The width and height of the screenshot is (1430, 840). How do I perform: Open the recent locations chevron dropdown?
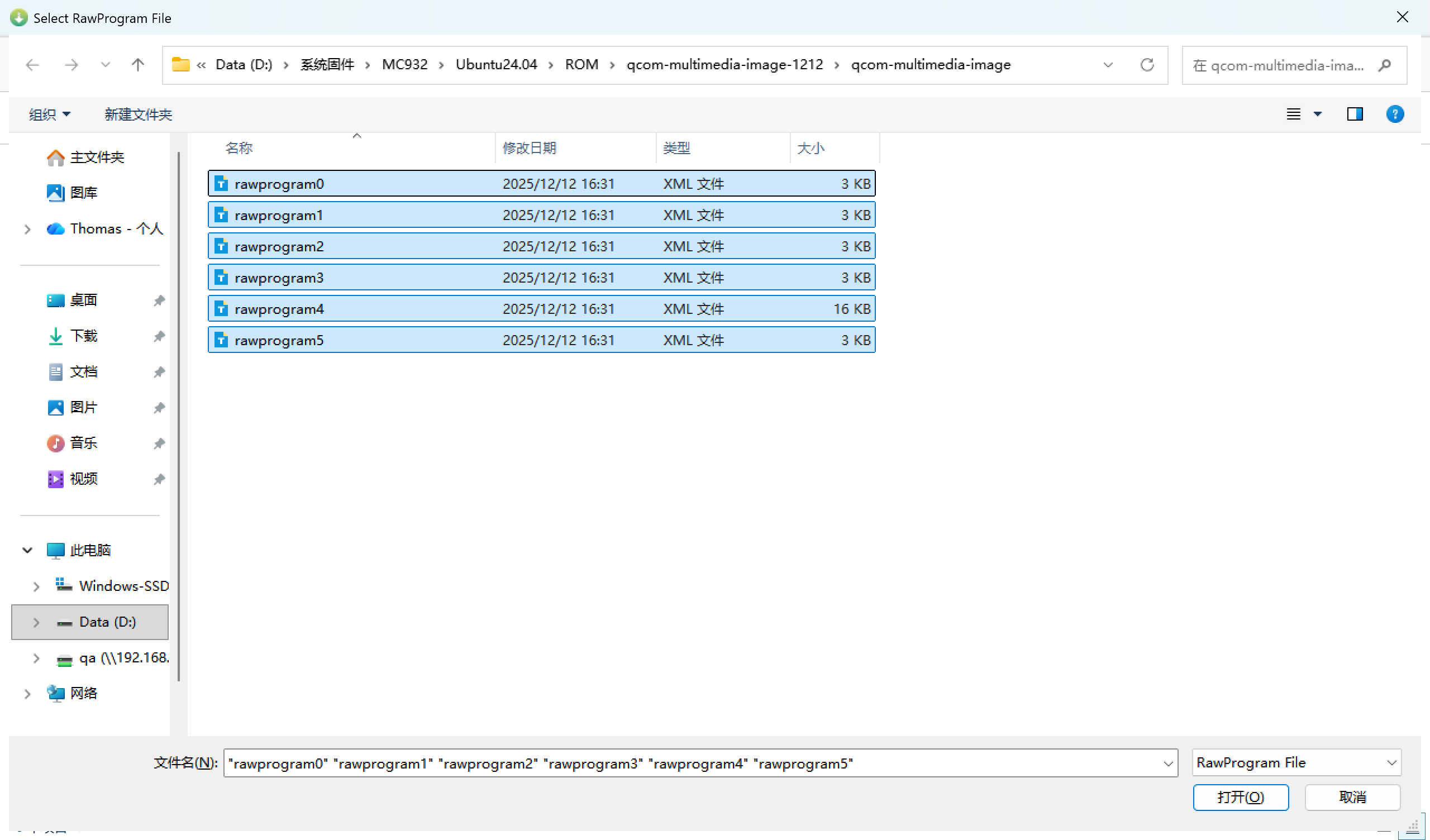[105, 65]
